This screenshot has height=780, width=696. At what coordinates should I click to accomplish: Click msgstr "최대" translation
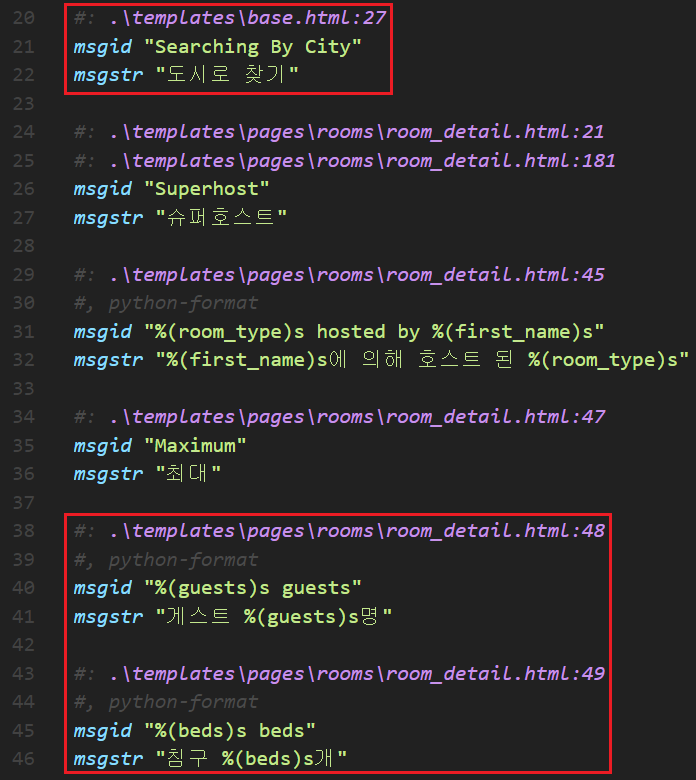click(x=147, y=474)
